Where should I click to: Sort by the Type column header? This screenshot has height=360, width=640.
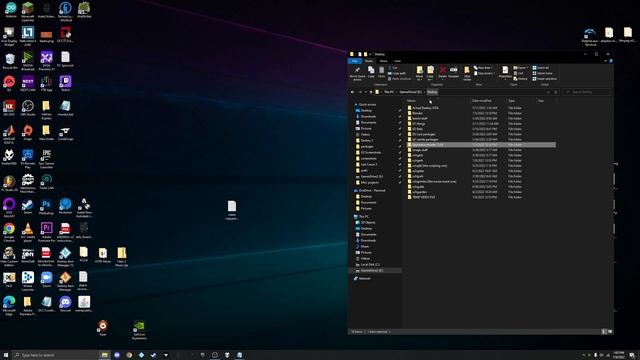[511, 101]
